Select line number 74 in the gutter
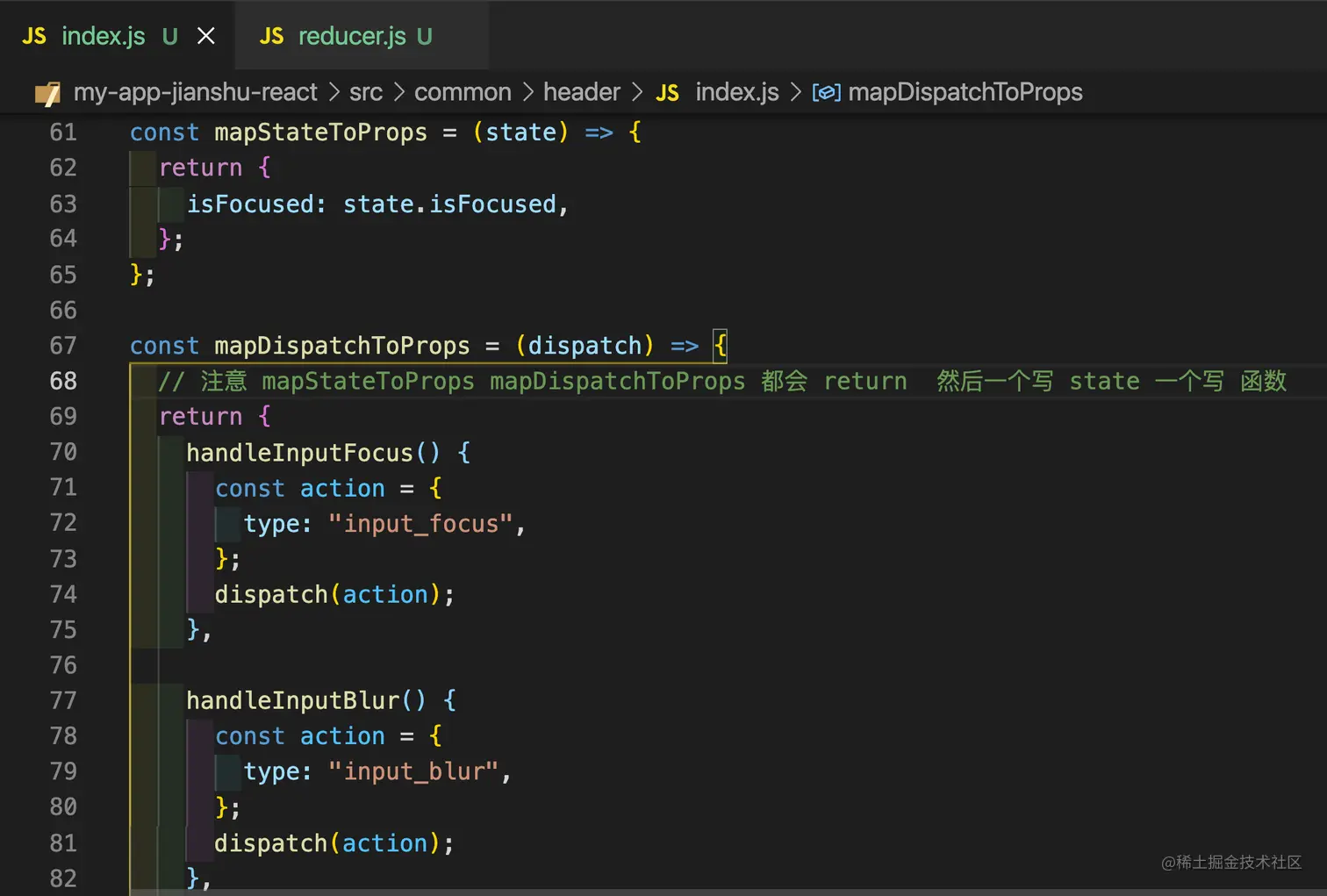The height and width of the screenshot is (896, 1327). pyautogui.click(x=63, y=594)
